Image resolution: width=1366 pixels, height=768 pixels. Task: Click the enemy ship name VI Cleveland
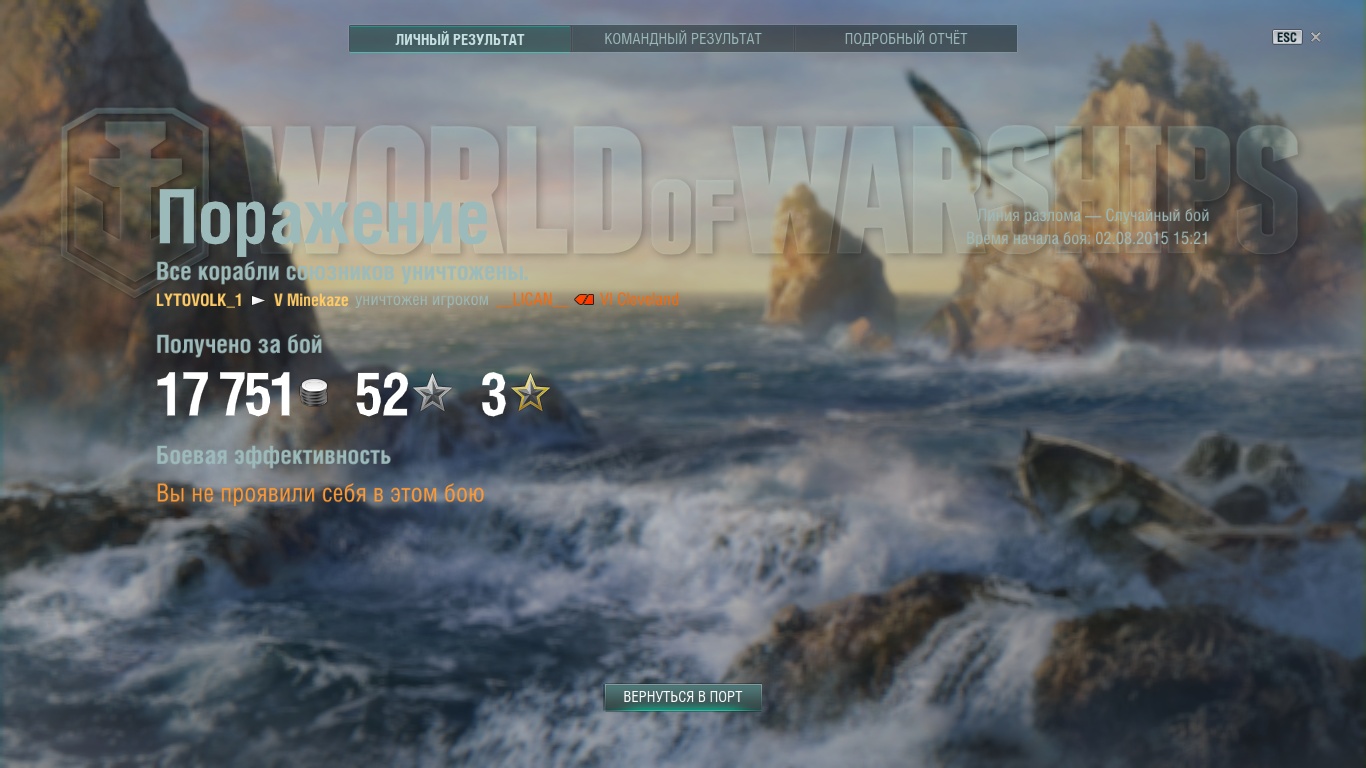(640, 300)
